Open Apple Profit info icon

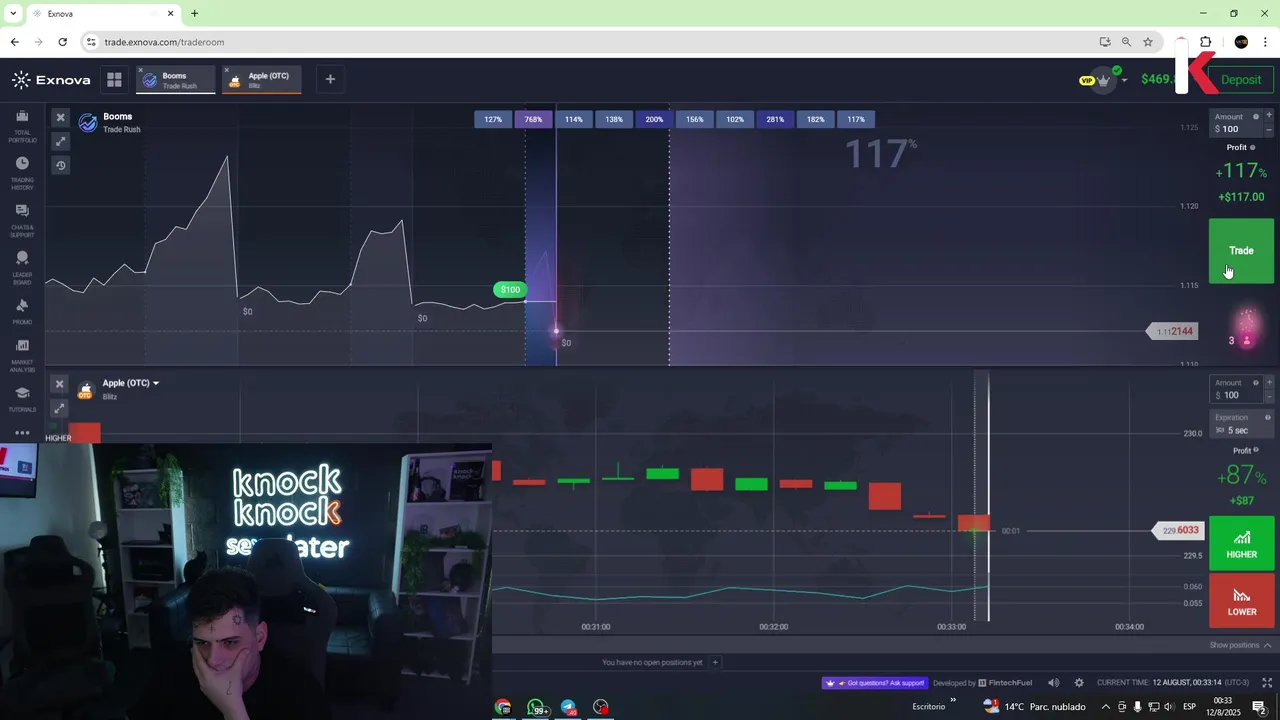[x=1258, y=451]
